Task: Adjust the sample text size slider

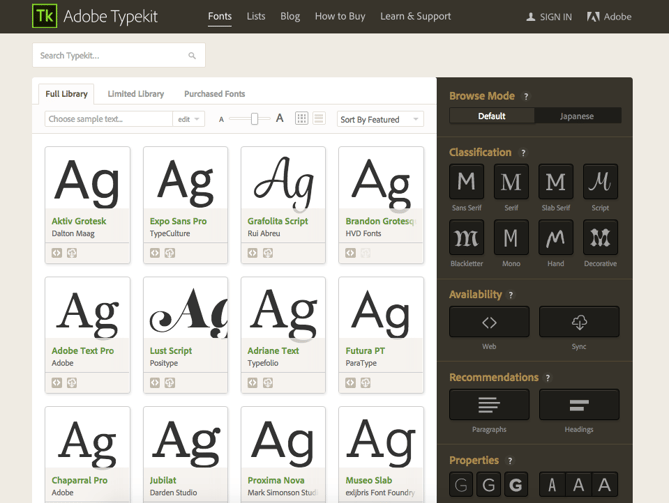Action: (254, 119)
